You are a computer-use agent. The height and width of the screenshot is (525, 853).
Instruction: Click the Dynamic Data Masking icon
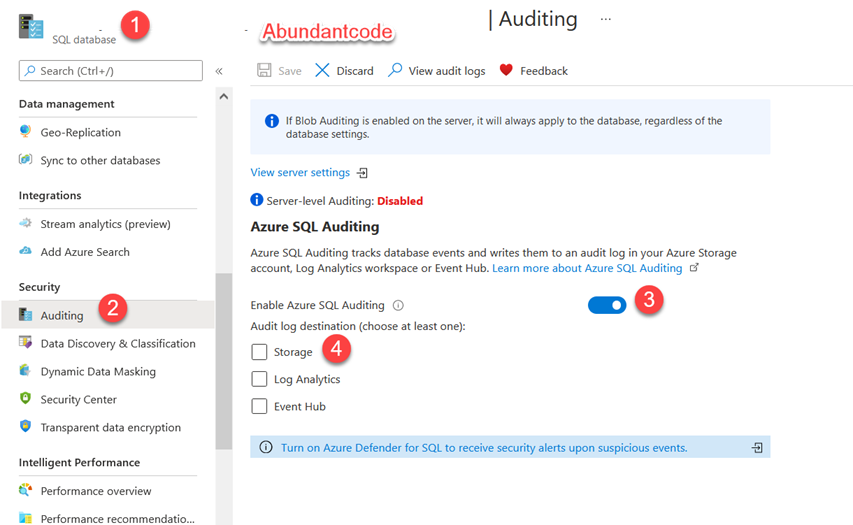click(25, 370)
